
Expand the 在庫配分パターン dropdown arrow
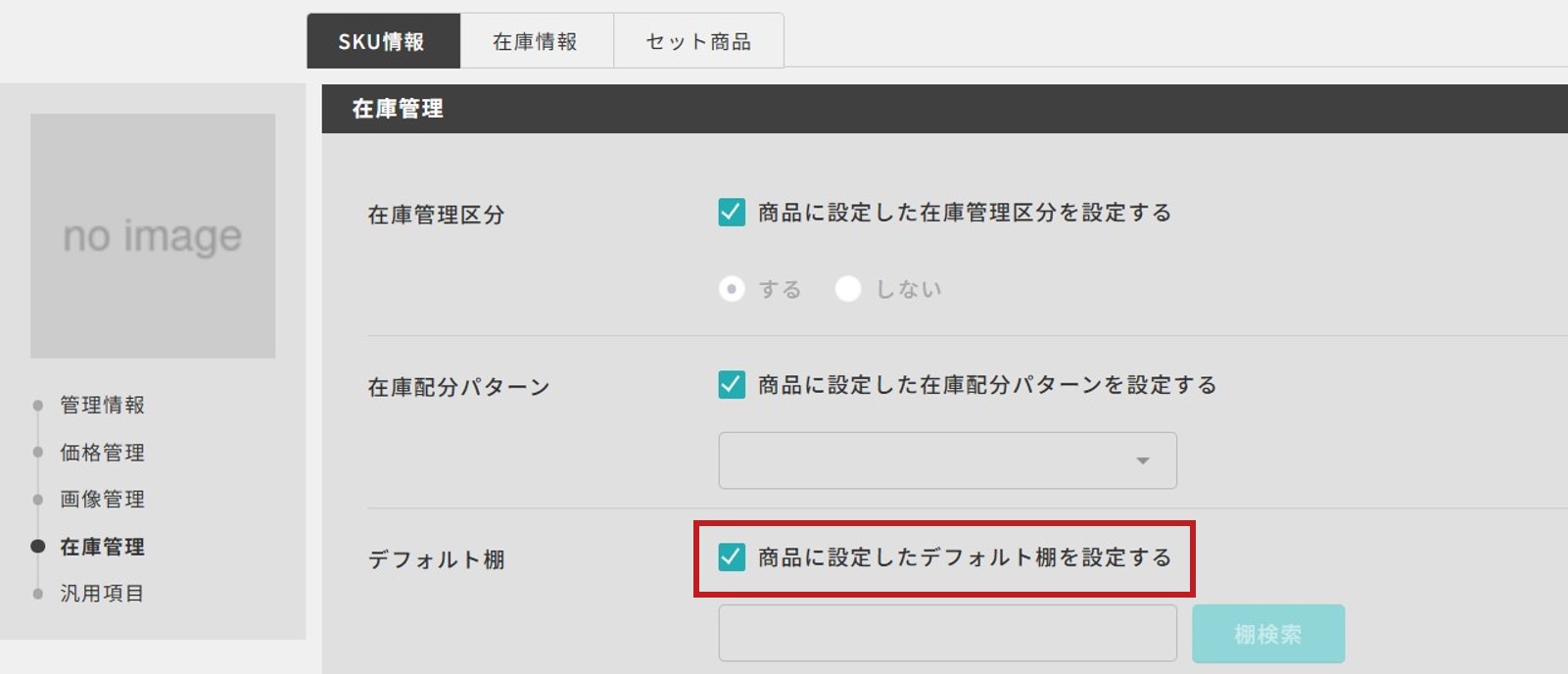(x=1142, y=460)
